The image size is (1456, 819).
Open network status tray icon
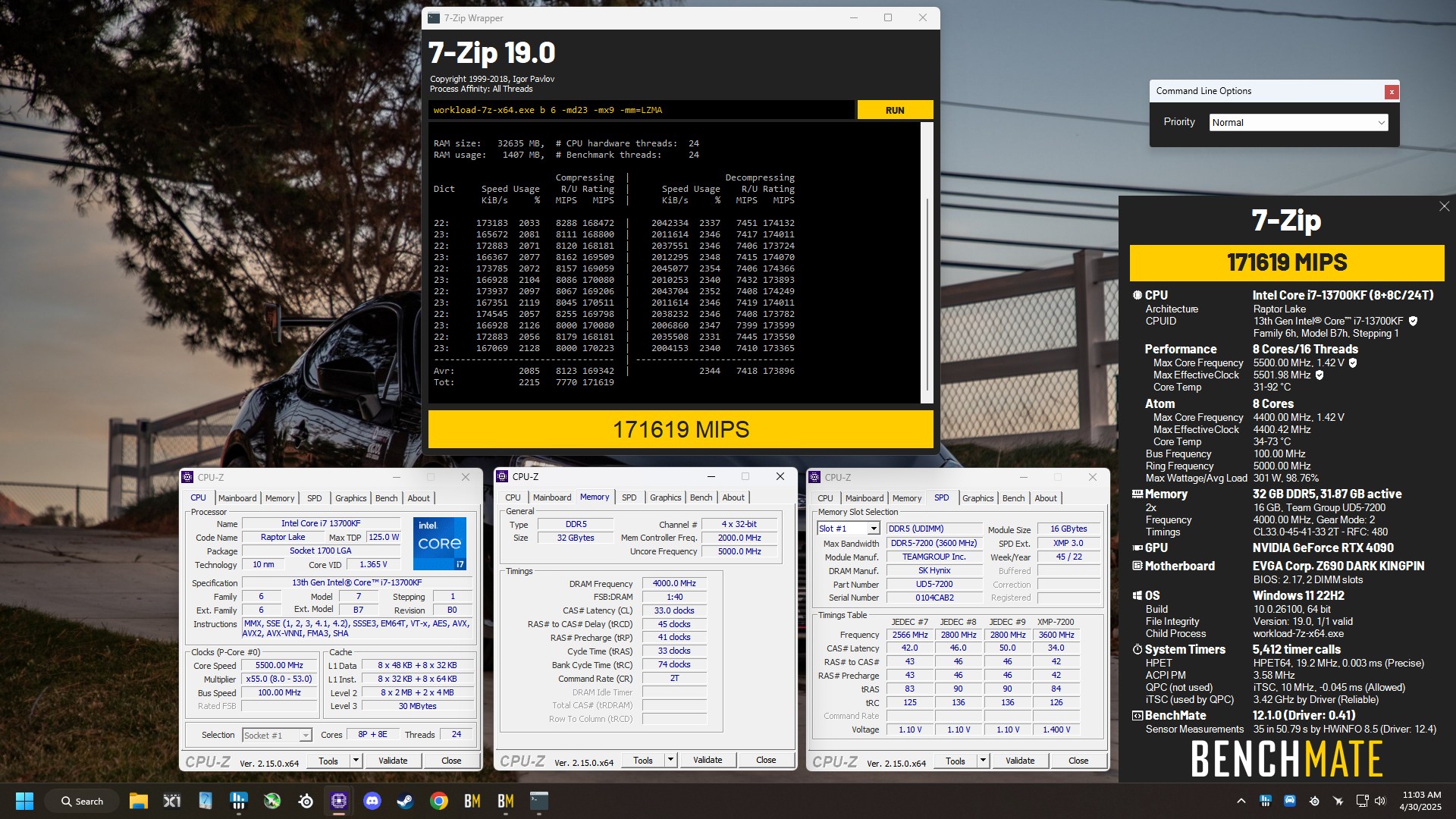click(x=1363, y=801)
